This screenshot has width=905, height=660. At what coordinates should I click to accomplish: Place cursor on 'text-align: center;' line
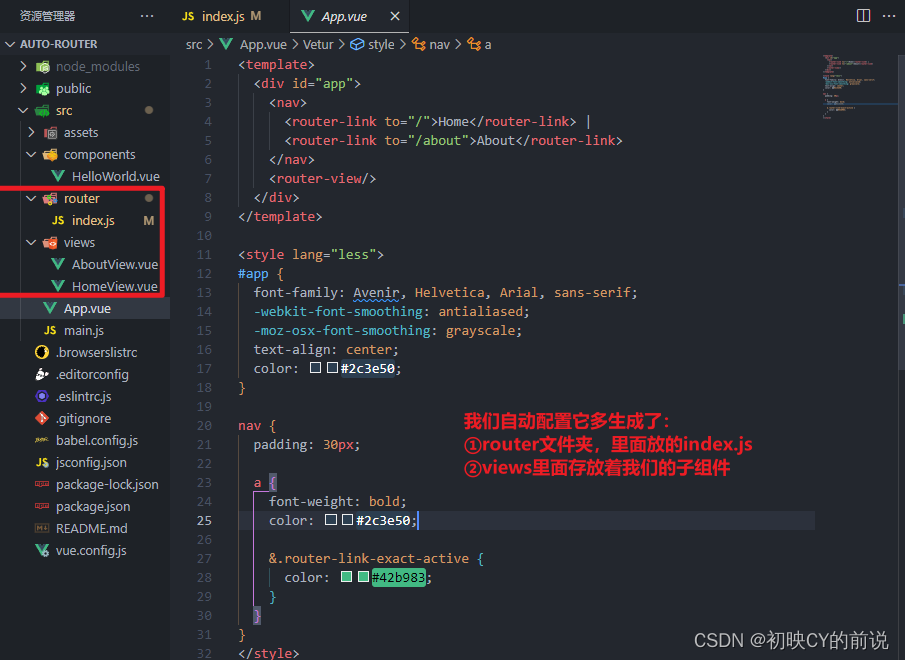coord(326,350)
